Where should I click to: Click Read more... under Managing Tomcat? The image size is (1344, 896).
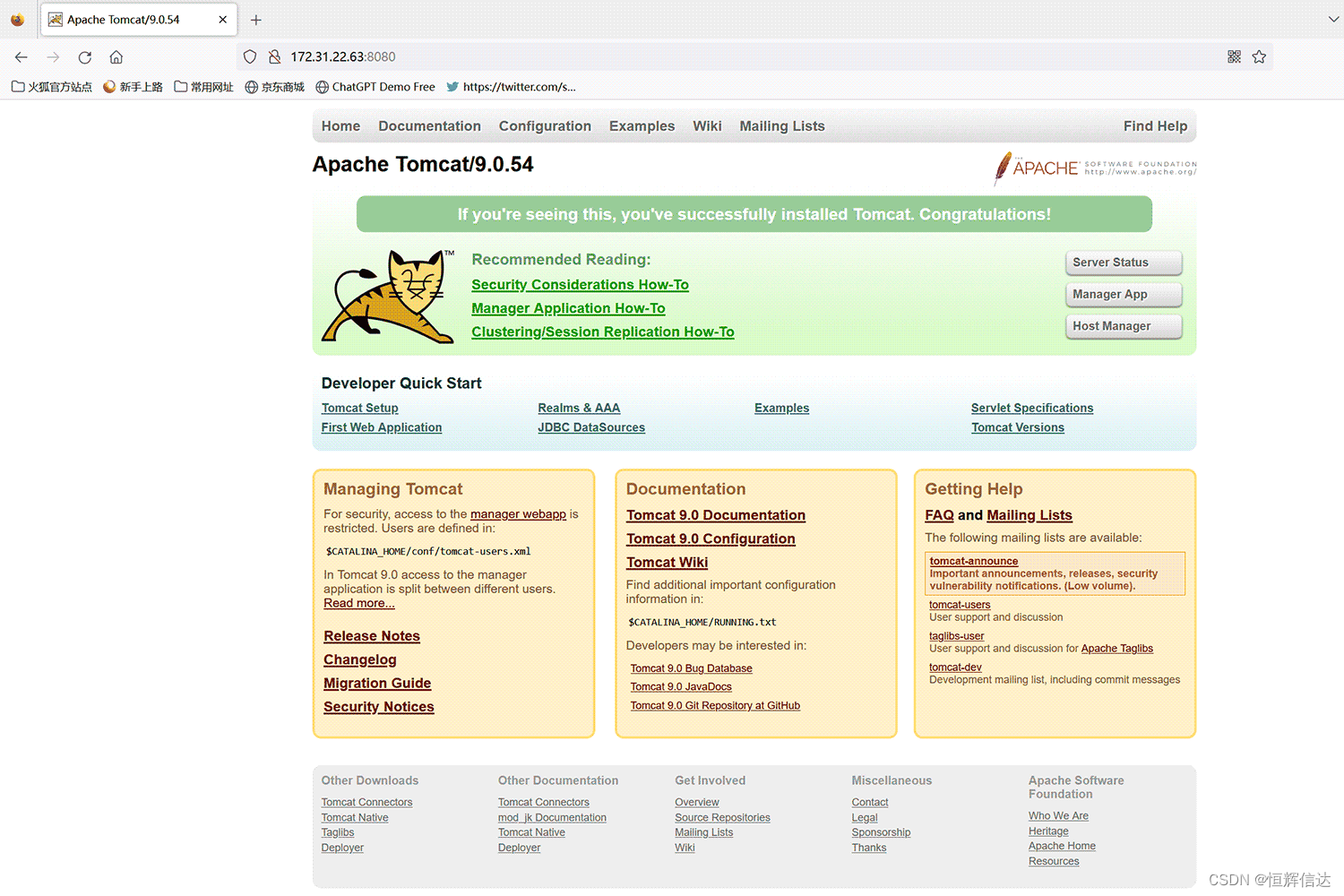(x=358, y=604)
